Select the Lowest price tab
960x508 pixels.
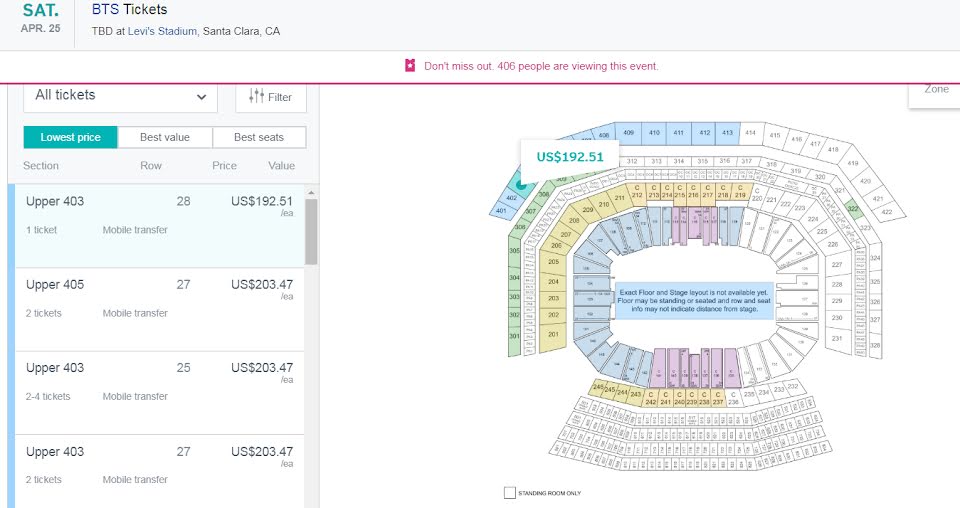pos(70,137)
